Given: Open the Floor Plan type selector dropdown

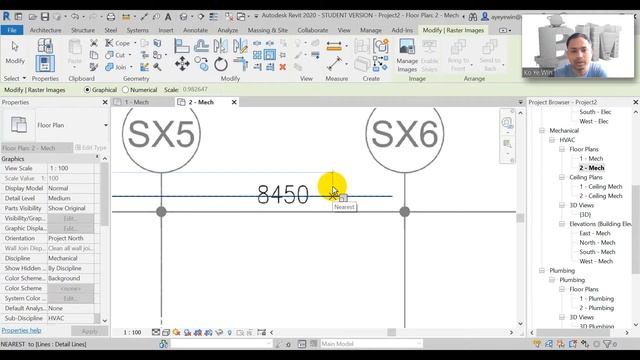Looking at the screenshot, I should pos(106,125).
